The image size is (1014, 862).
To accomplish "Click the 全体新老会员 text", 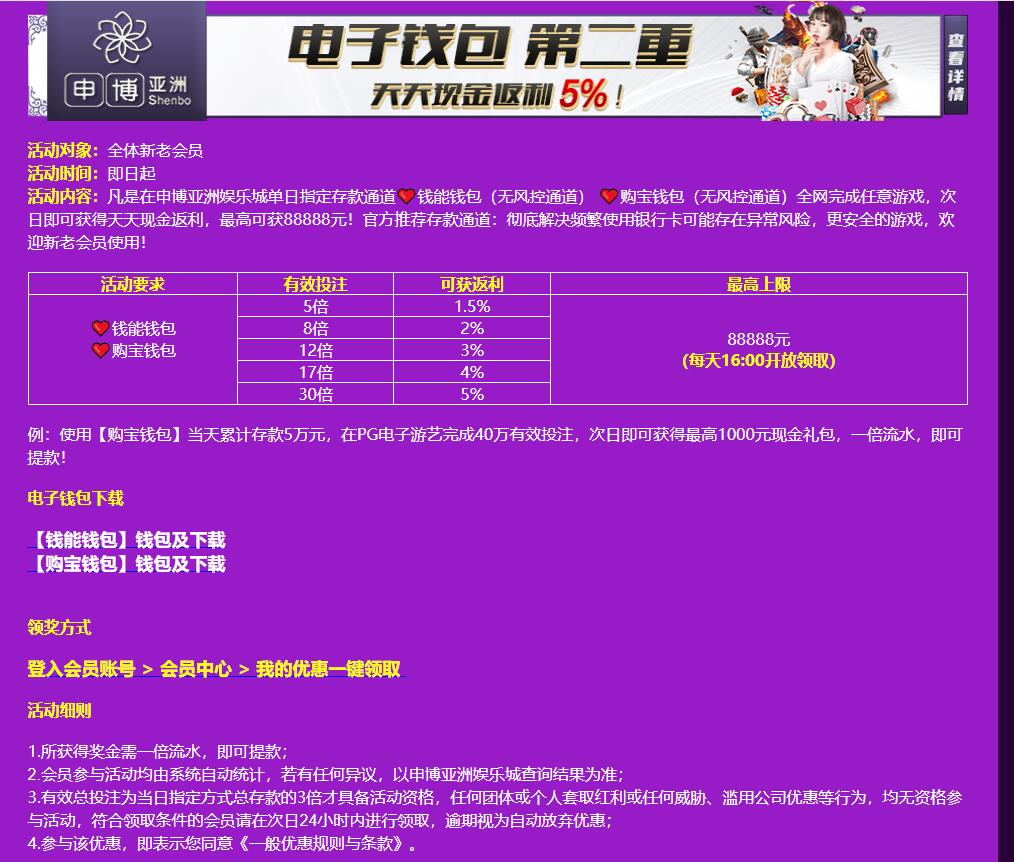I will pos(155,150).
